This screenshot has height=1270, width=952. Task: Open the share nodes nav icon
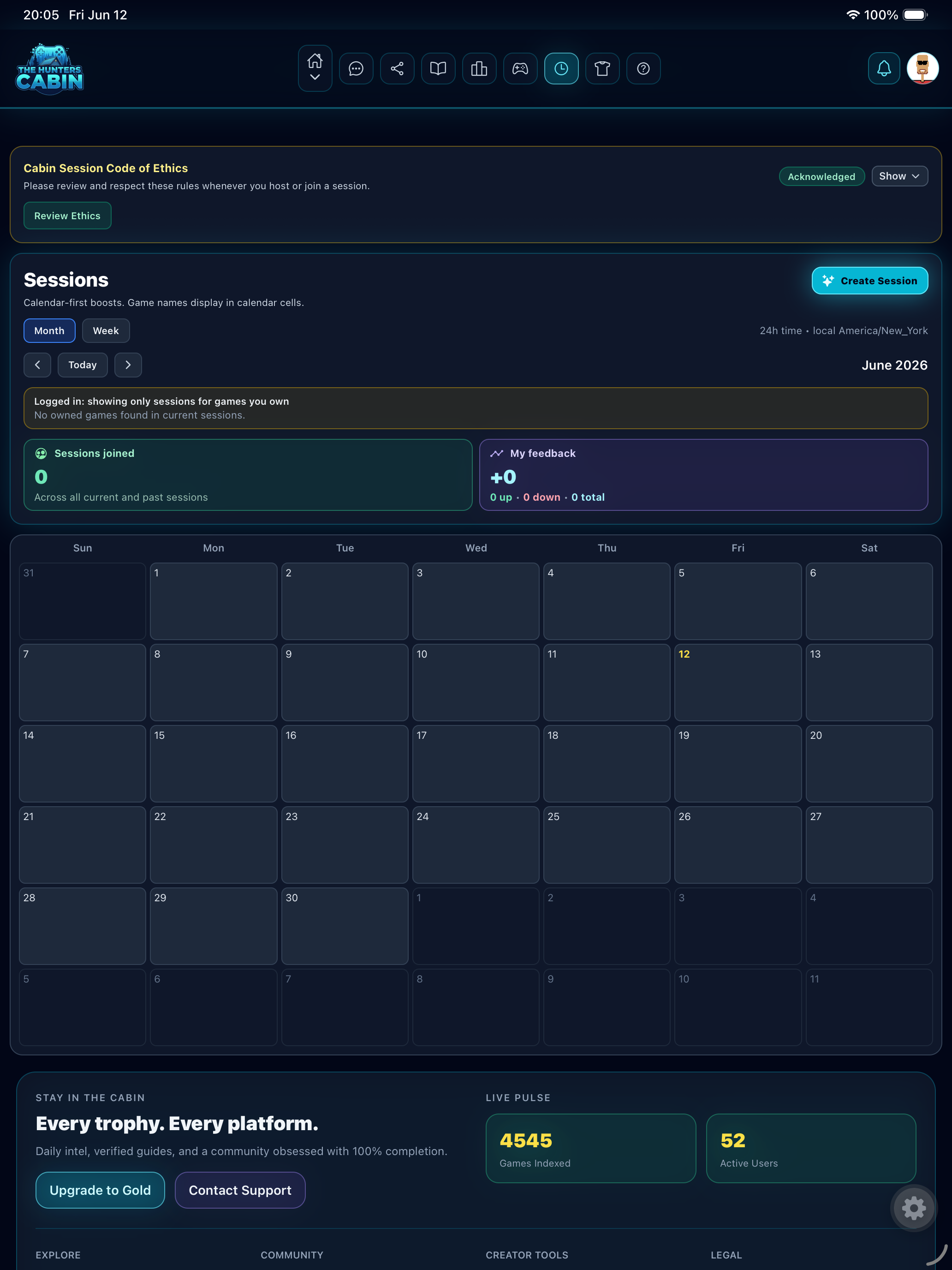[397, 69]
